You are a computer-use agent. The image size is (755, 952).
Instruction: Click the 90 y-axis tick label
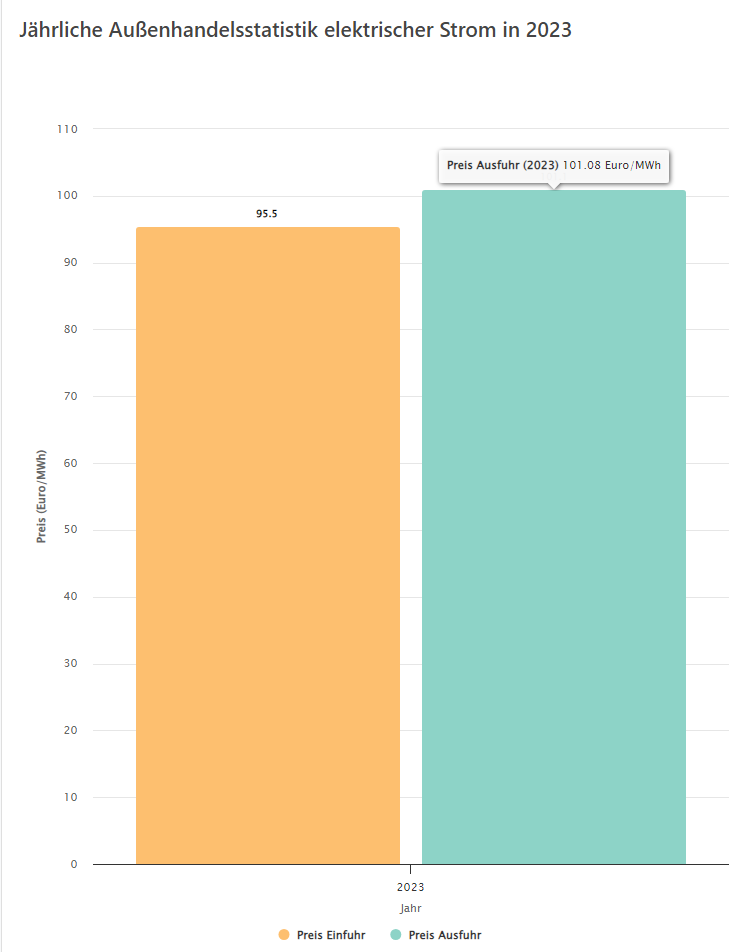pos(71,263)
